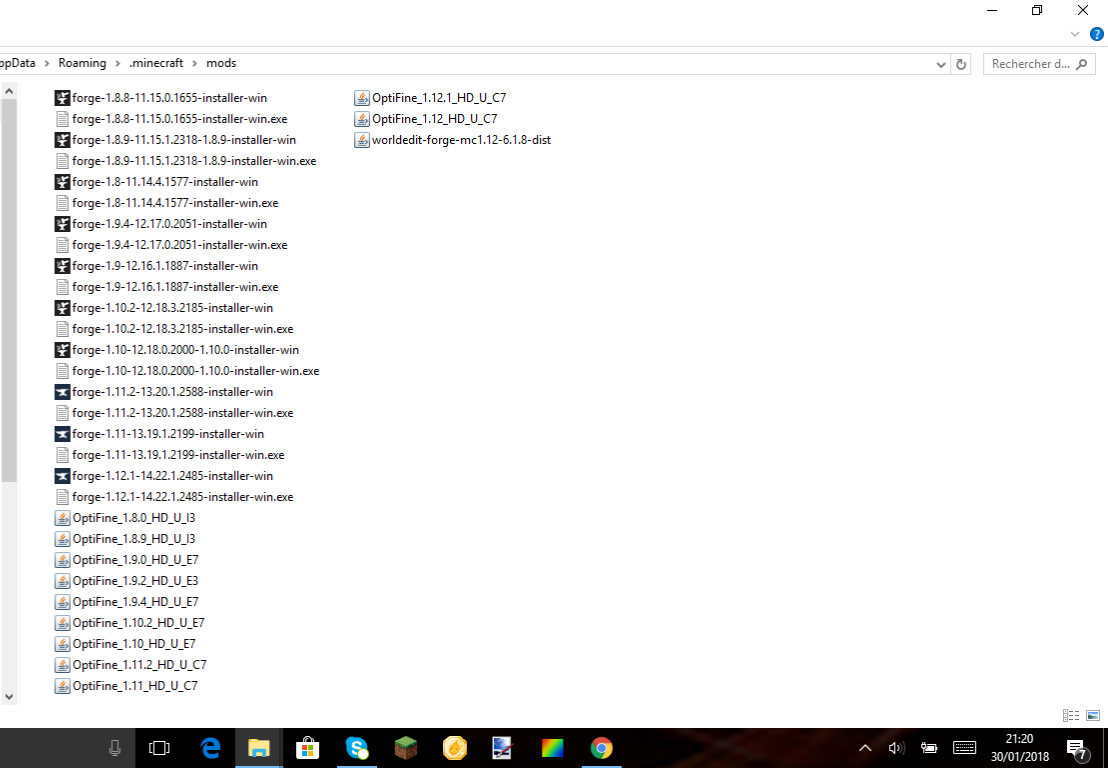Switch to large icons view layout
The image size is (1108, 768).
(1092, 716)
